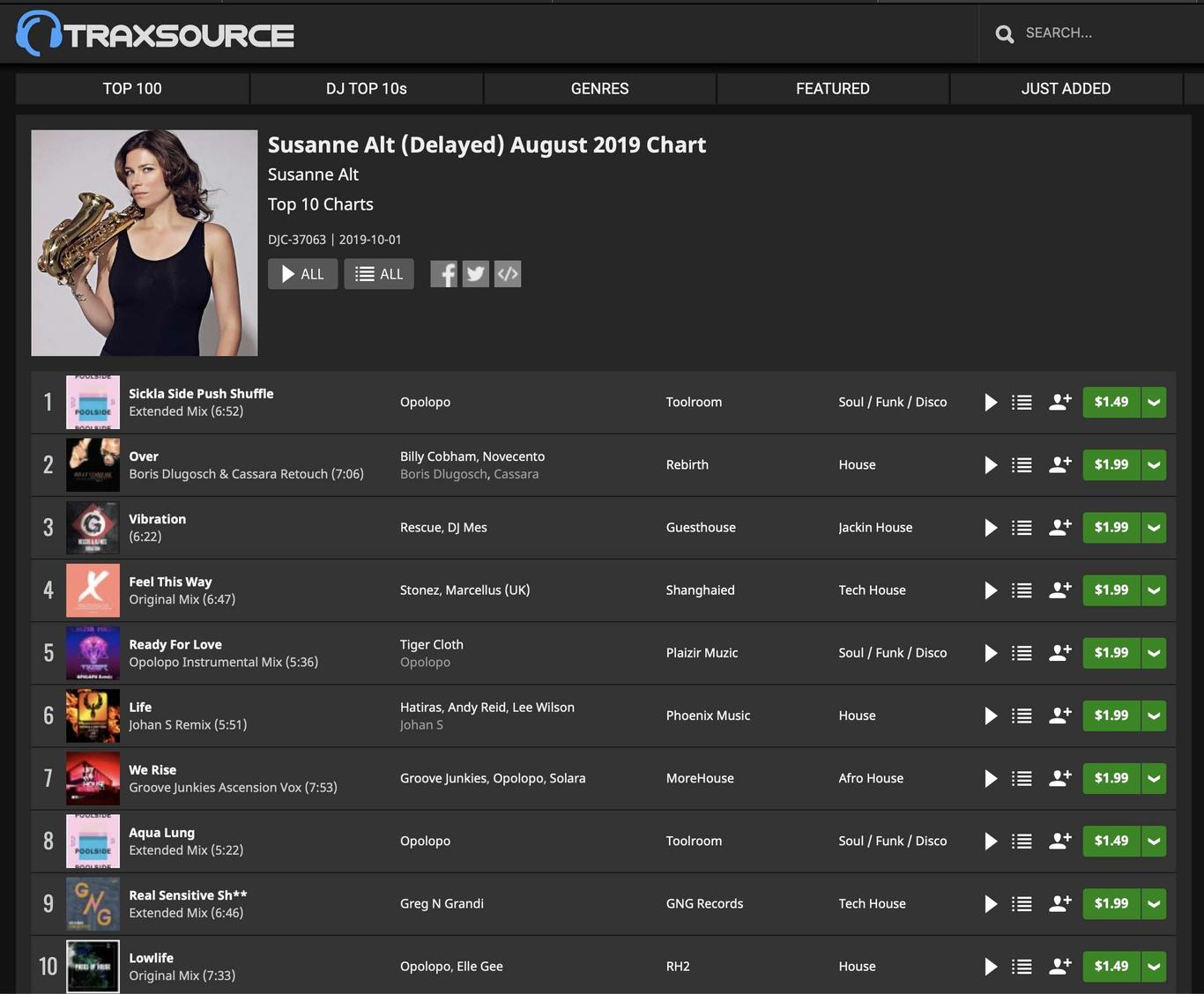The image size is (1204, 994).
Task: Expand purchase options for We Rise
Action: pos(1154,778)
